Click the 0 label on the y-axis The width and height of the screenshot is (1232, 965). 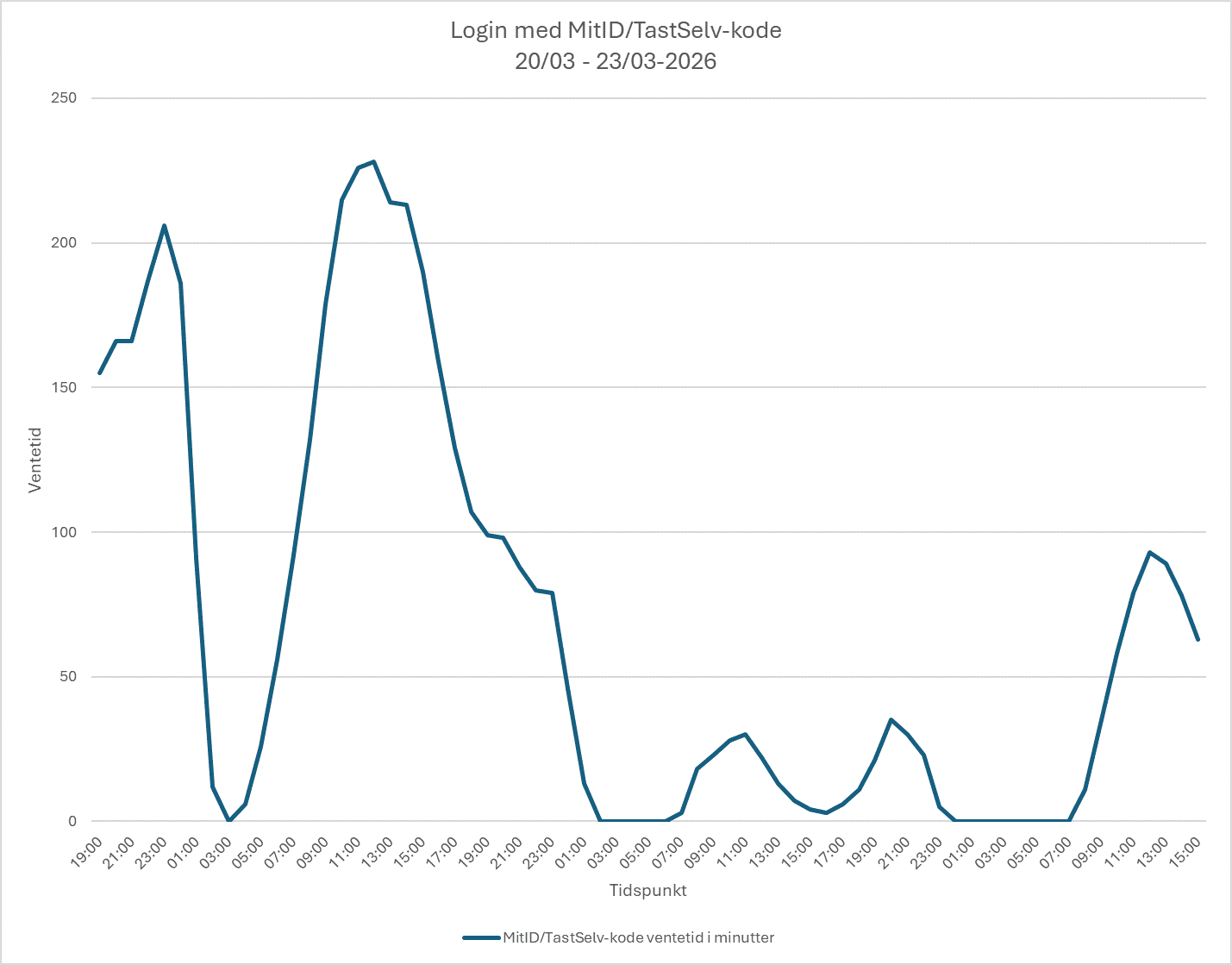click(72, 821)
